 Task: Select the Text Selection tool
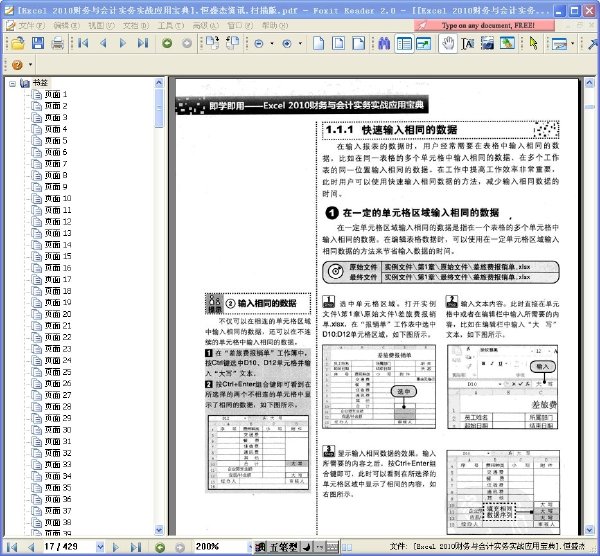[x=468, y=44]
